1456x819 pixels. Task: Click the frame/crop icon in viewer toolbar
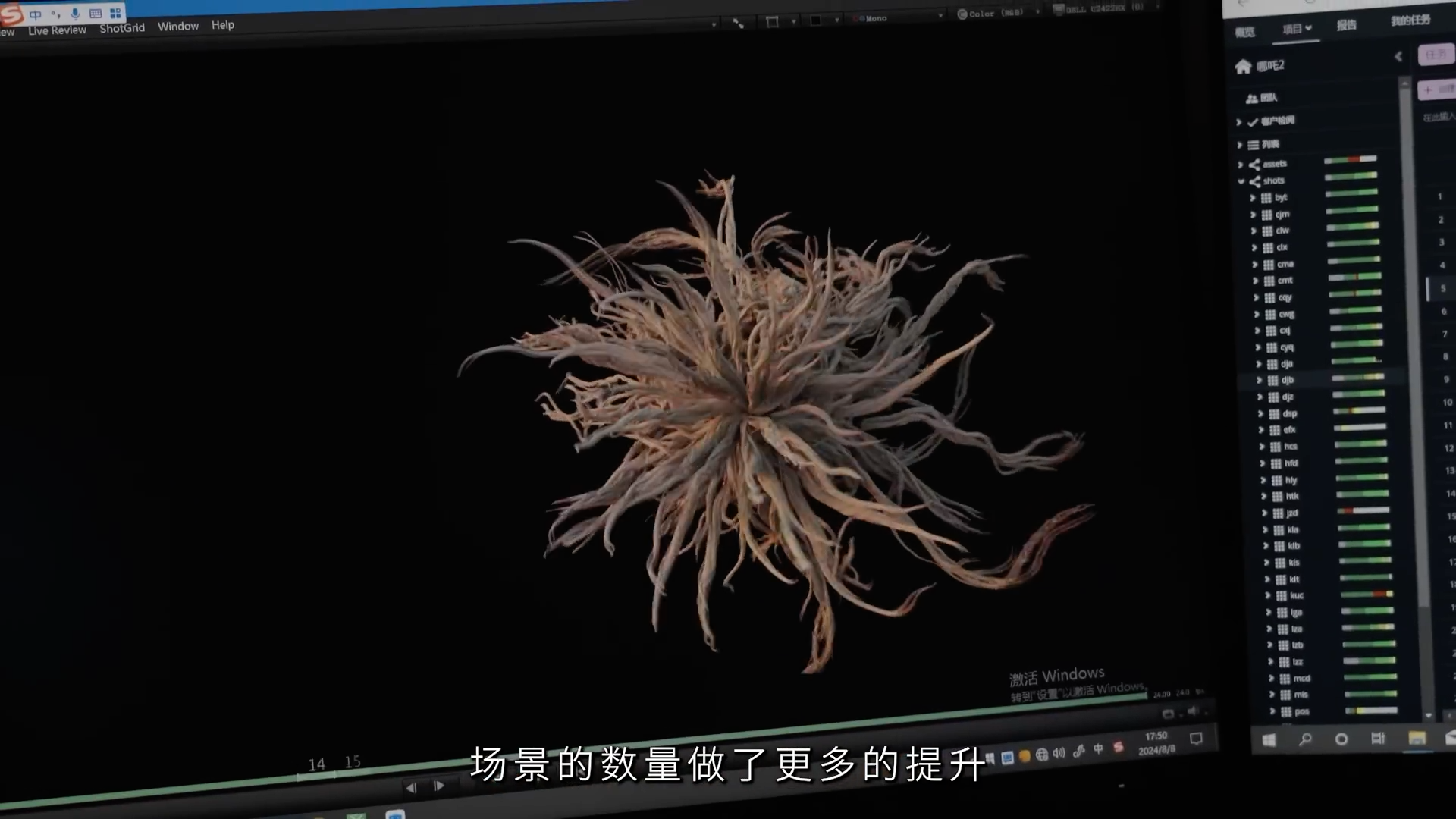(x=772, y=21)
